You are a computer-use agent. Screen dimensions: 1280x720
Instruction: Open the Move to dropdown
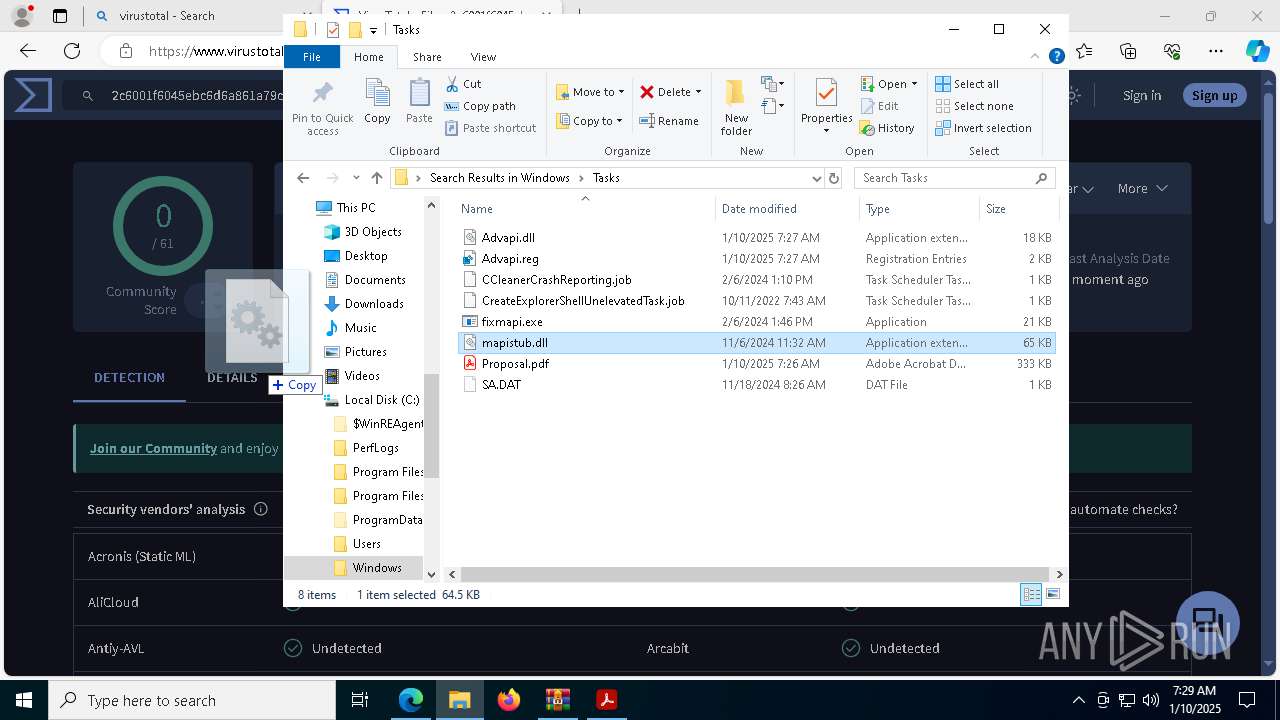click(590, 92)
